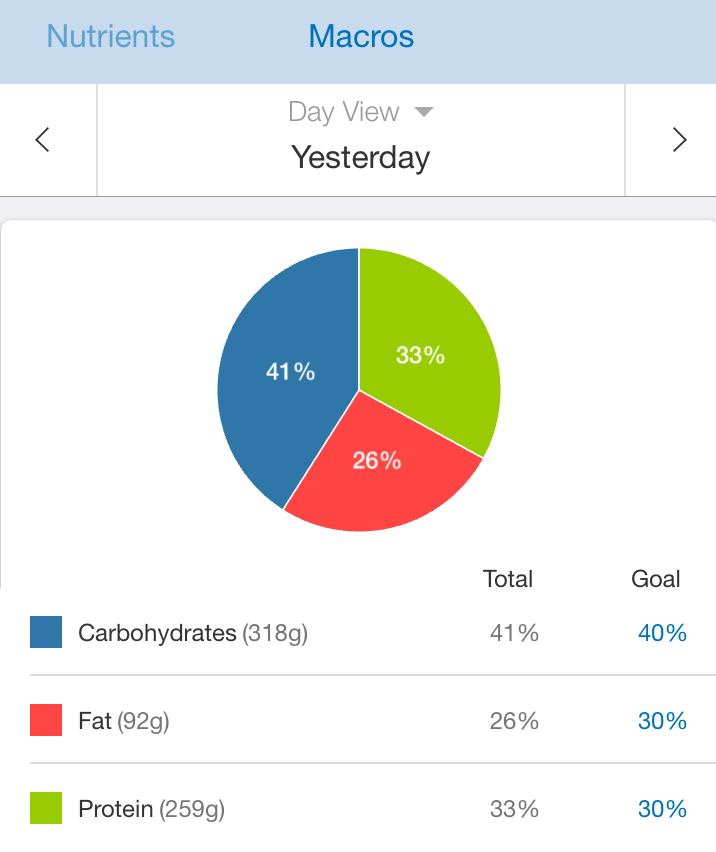Edit the Fat 30% goal
The height and width of the screenshot is (852, 716).
coord(662,721)
